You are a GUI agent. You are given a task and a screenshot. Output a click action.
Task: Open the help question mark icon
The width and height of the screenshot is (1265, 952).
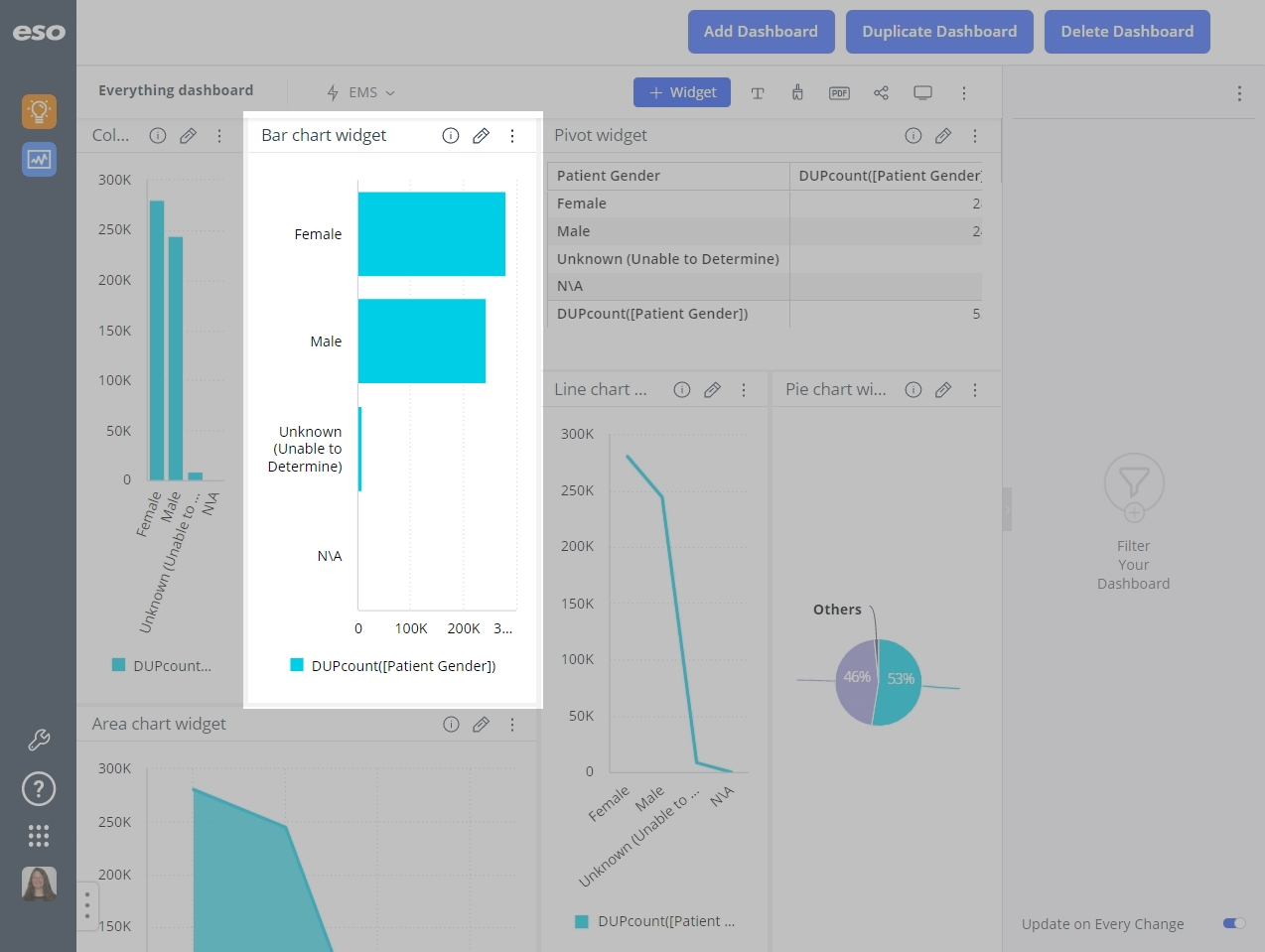point(39,789)
